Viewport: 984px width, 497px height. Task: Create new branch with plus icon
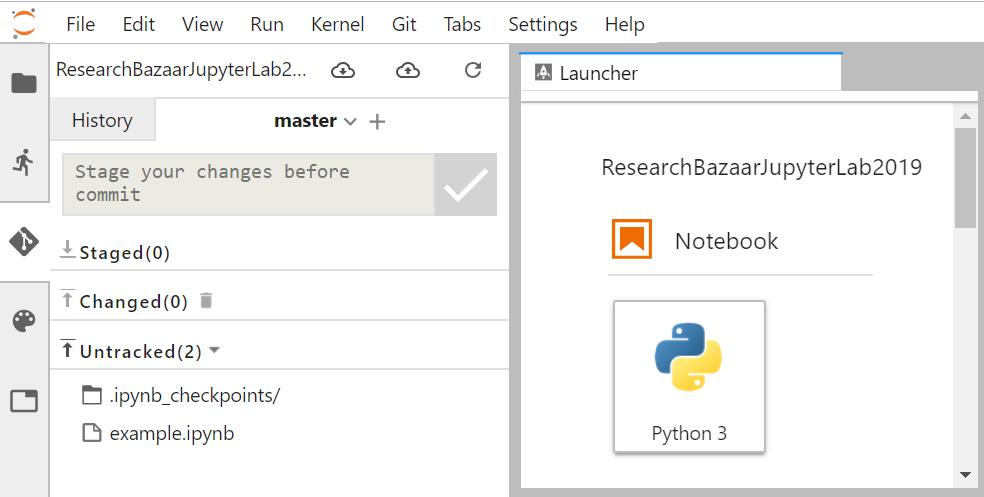[377, 121]
